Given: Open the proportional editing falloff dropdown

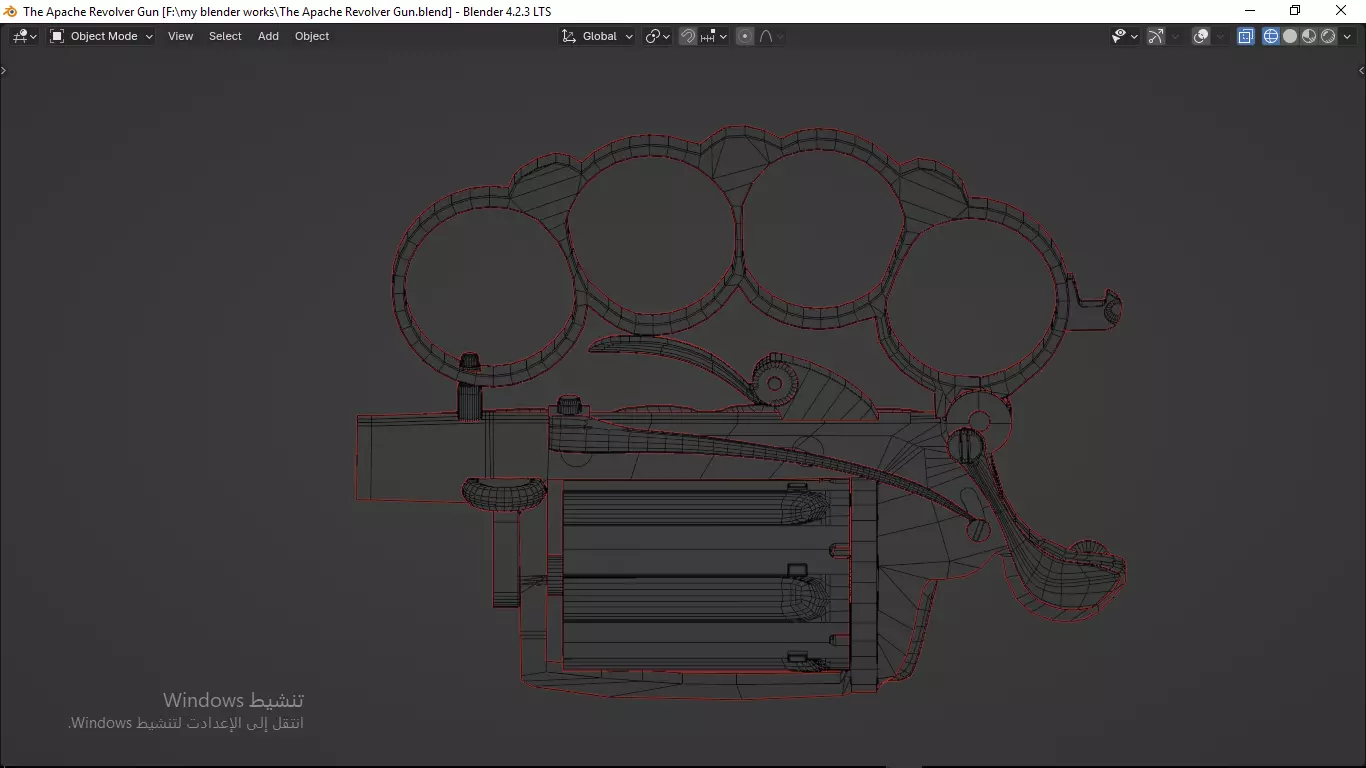Looking at the screenshot, I should [771, 36].
